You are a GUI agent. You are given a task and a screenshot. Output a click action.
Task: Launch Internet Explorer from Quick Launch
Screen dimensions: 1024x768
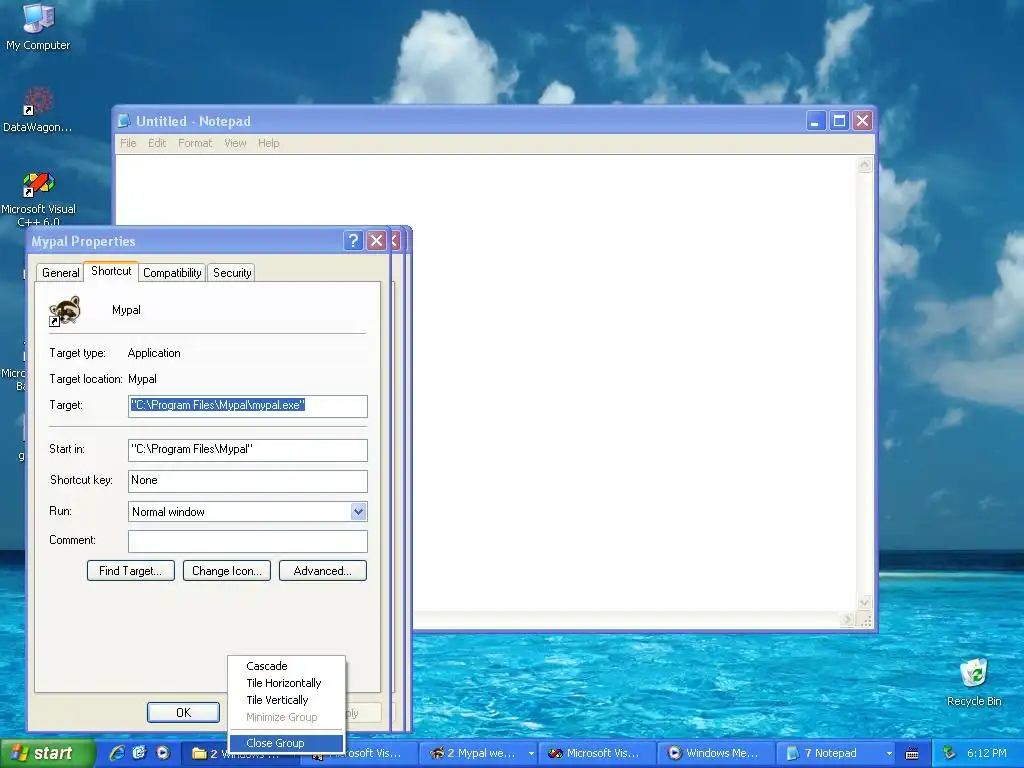coord(117,753)
